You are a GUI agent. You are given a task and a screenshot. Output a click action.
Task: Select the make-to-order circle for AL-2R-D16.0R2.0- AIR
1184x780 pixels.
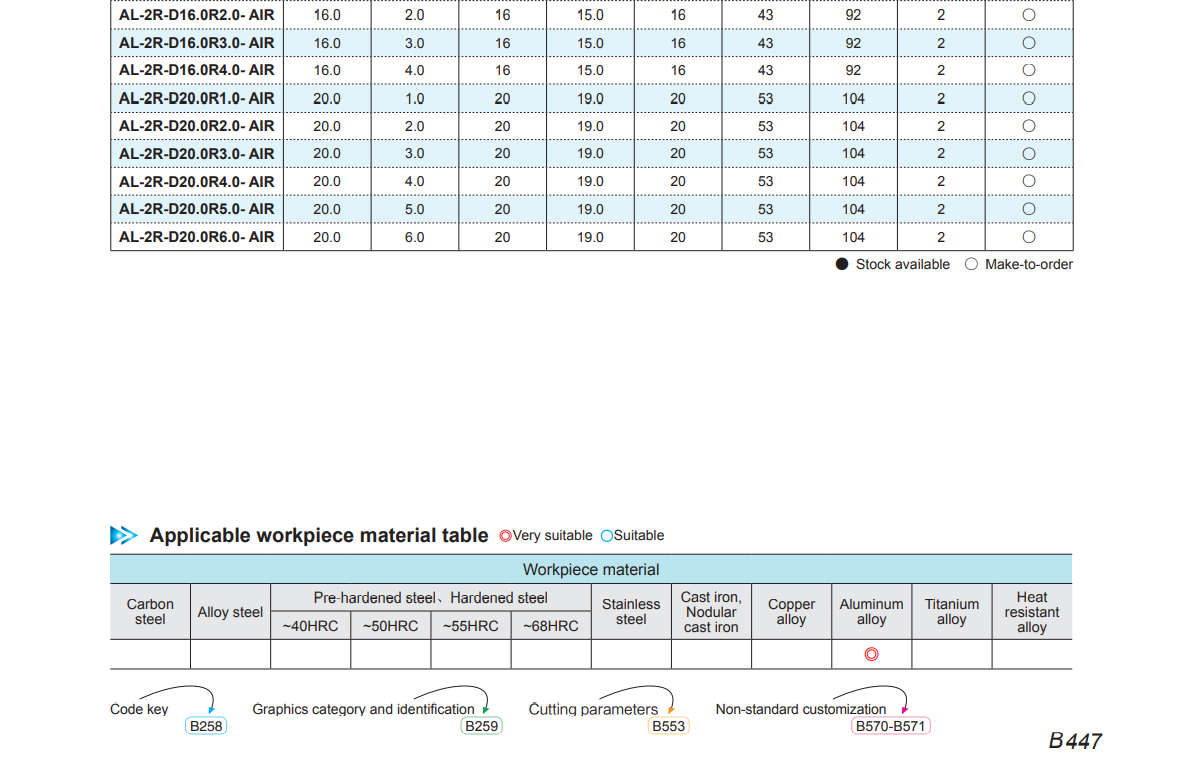tap(1028, 15)
